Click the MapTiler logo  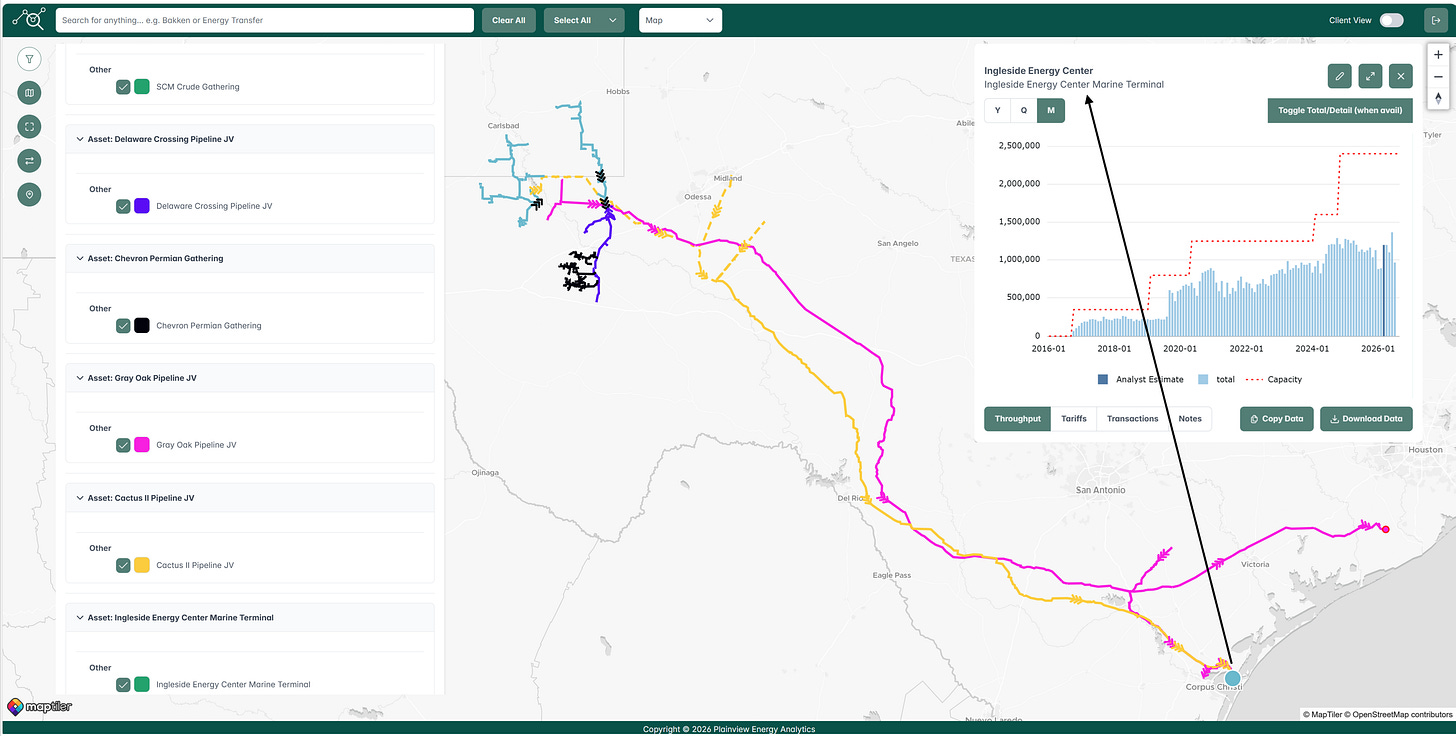[39, 707]
